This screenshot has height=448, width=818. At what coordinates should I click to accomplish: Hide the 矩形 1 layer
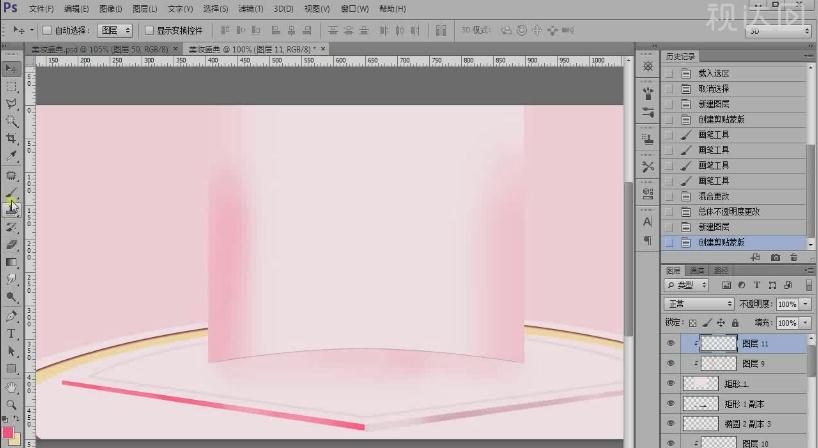pyautogui.click(x=670, y=384)
